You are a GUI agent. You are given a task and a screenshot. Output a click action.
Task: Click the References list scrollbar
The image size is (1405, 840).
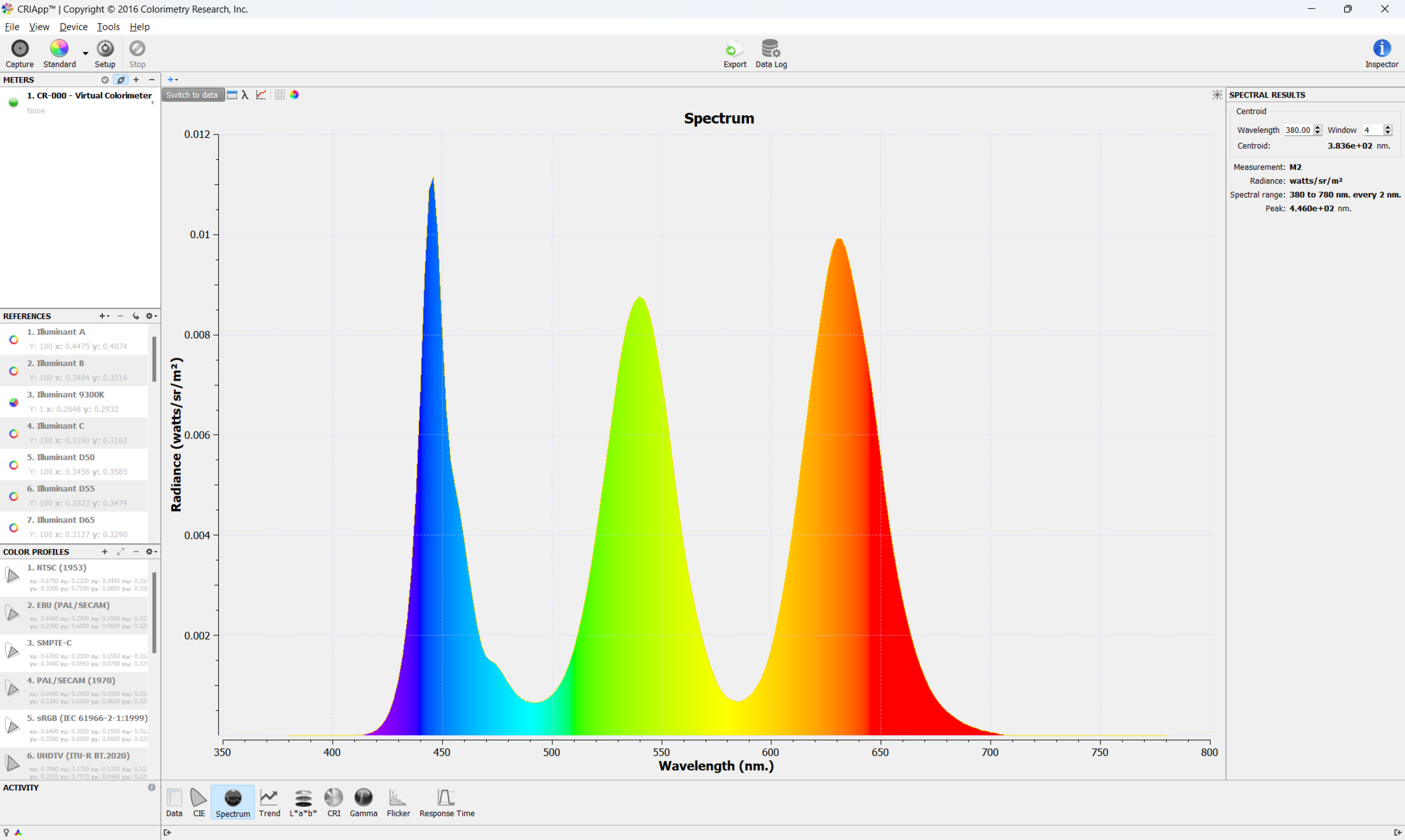154,359
